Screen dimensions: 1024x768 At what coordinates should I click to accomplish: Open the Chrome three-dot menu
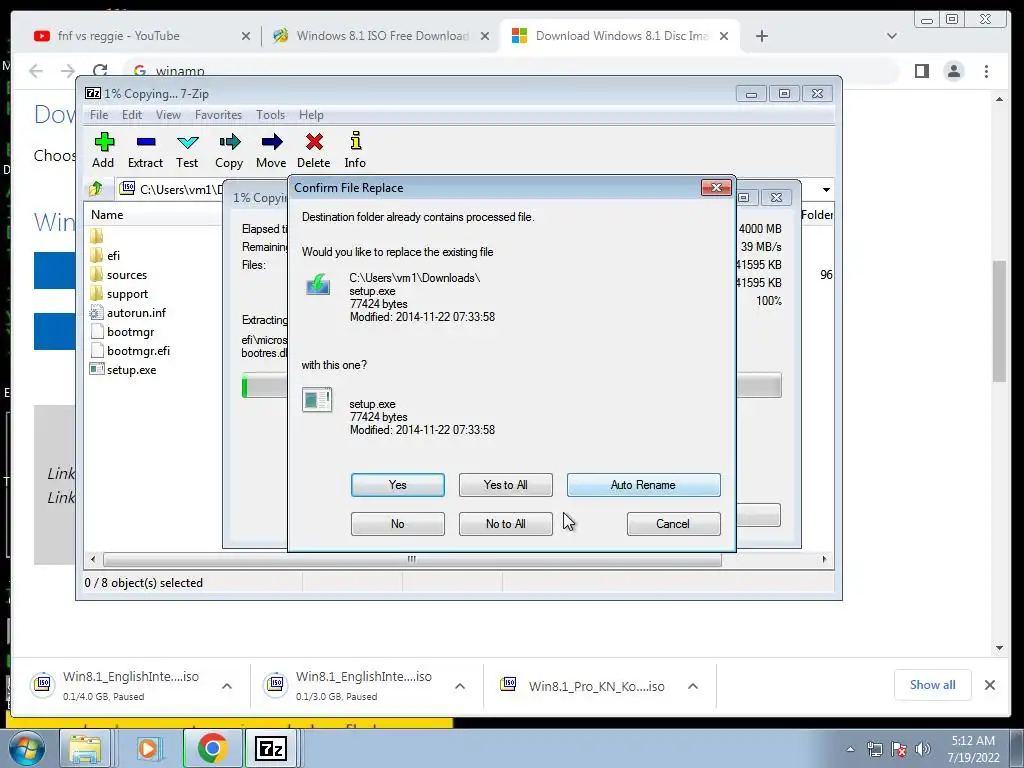point(986,71)
